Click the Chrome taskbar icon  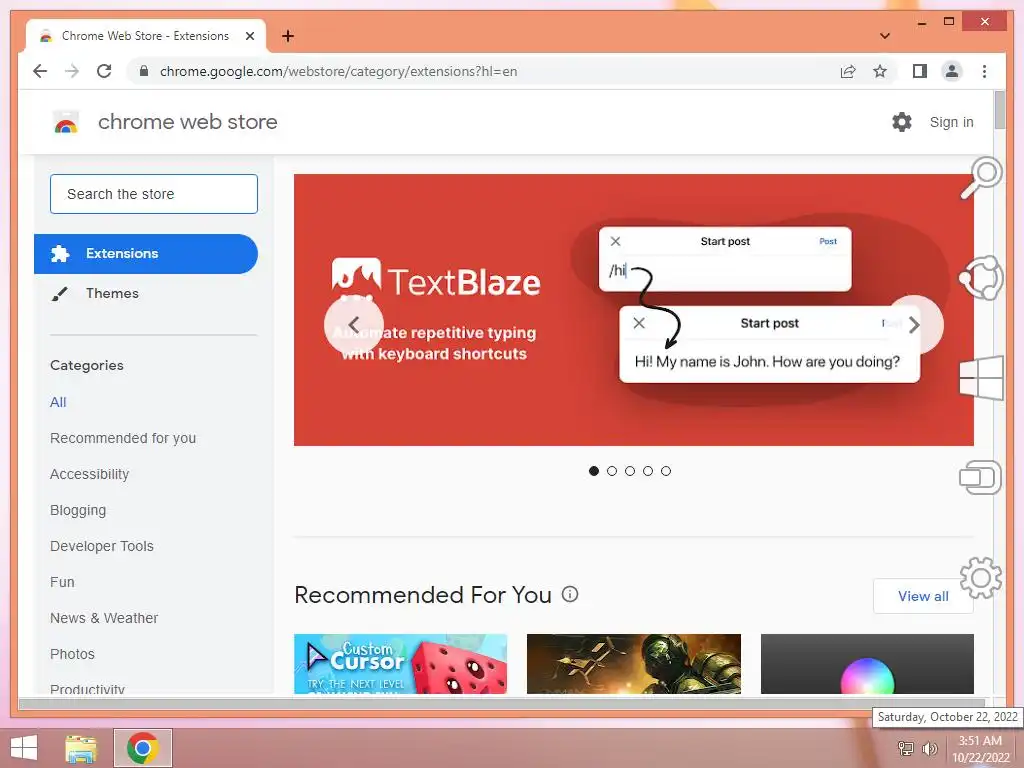pyautogui.click(x=143, y=748)
